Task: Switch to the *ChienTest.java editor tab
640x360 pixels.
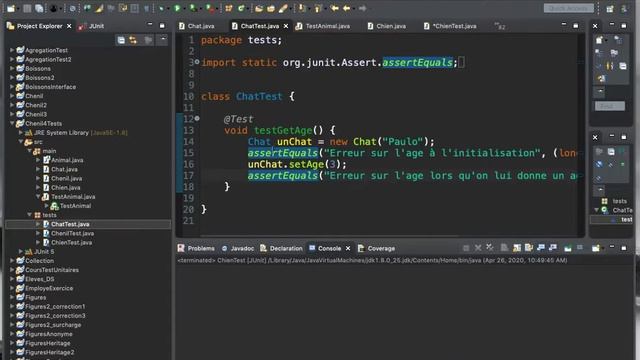Action: 449,26
